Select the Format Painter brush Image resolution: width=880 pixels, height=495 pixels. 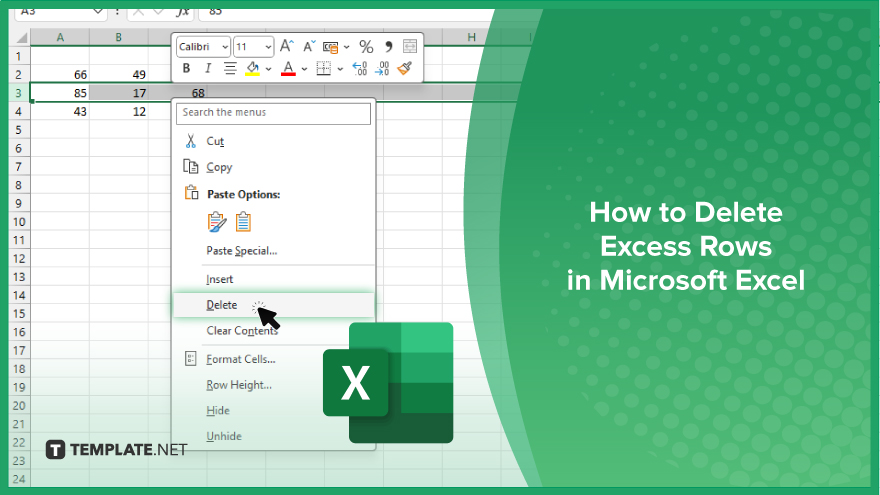click(405, 68)
